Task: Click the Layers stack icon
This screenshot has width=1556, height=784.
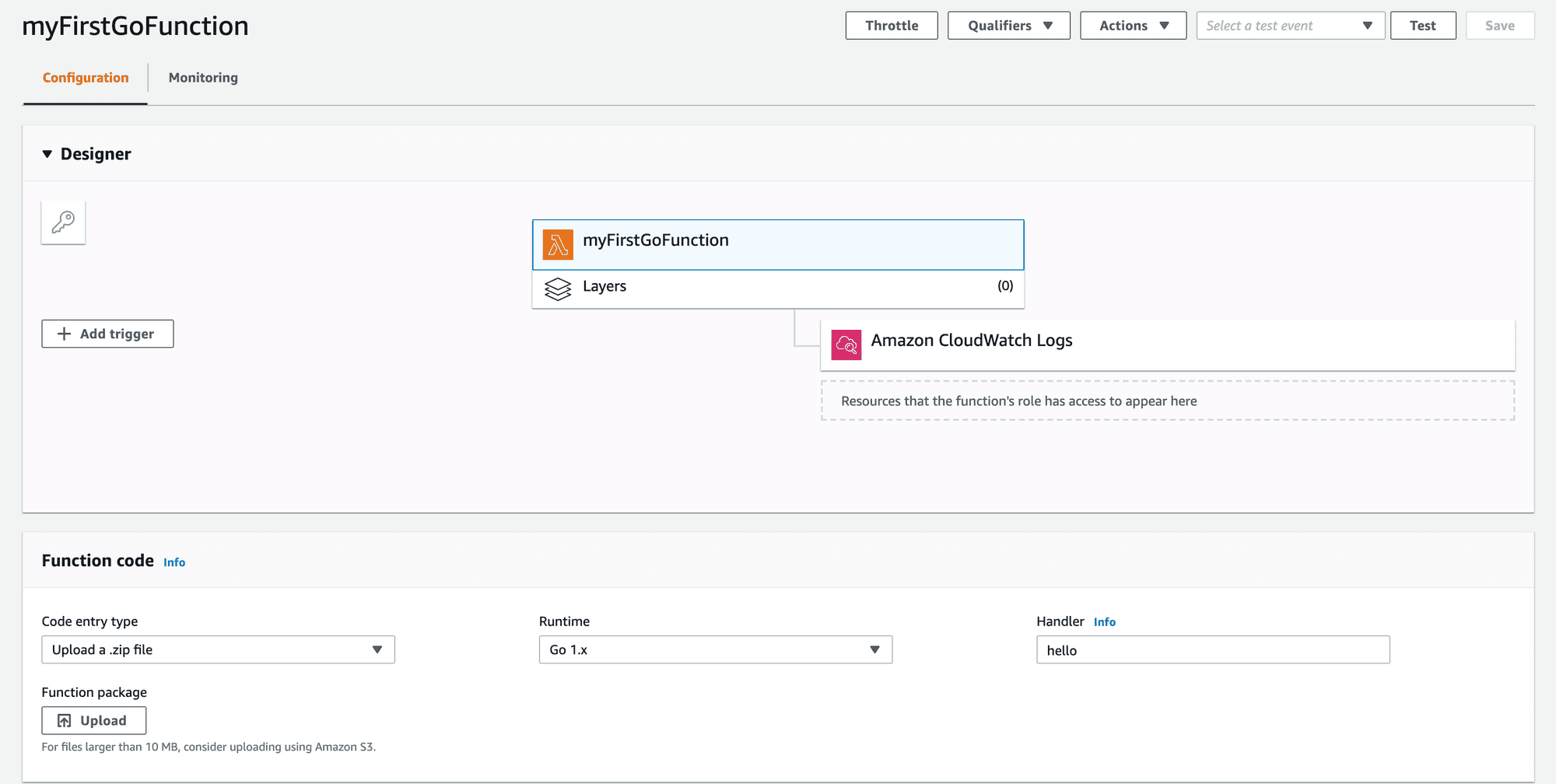Action: point(558,289)
